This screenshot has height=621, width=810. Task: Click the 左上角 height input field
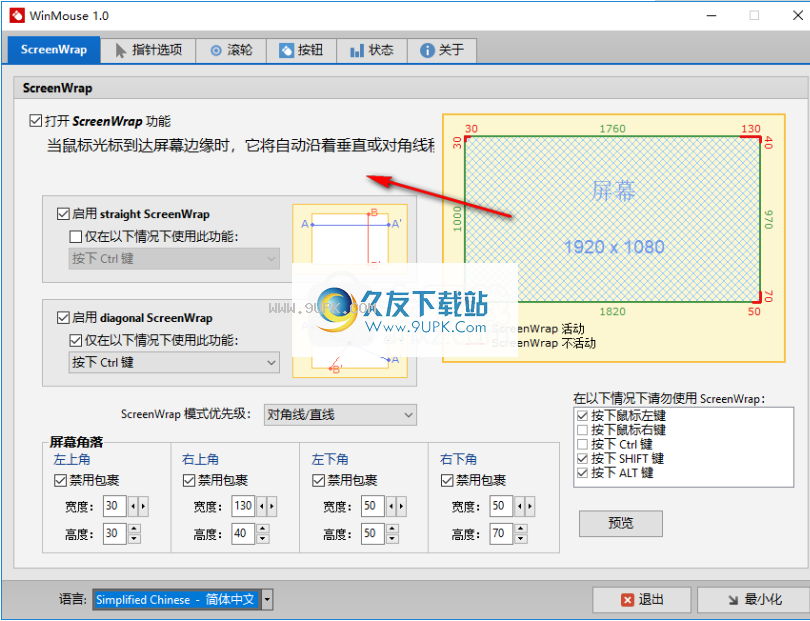[115, 534]
